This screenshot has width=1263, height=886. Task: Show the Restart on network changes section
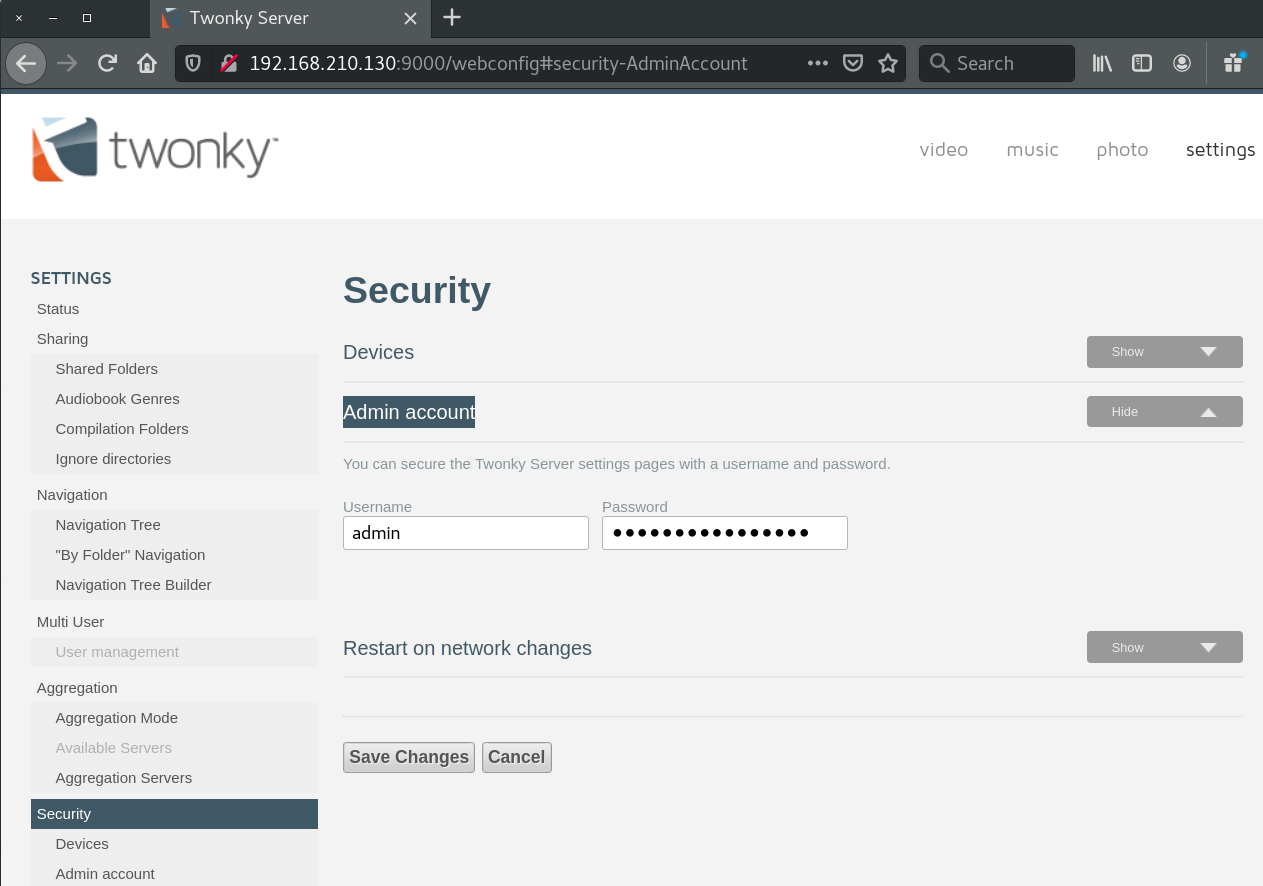click(x=1165, y=647)
